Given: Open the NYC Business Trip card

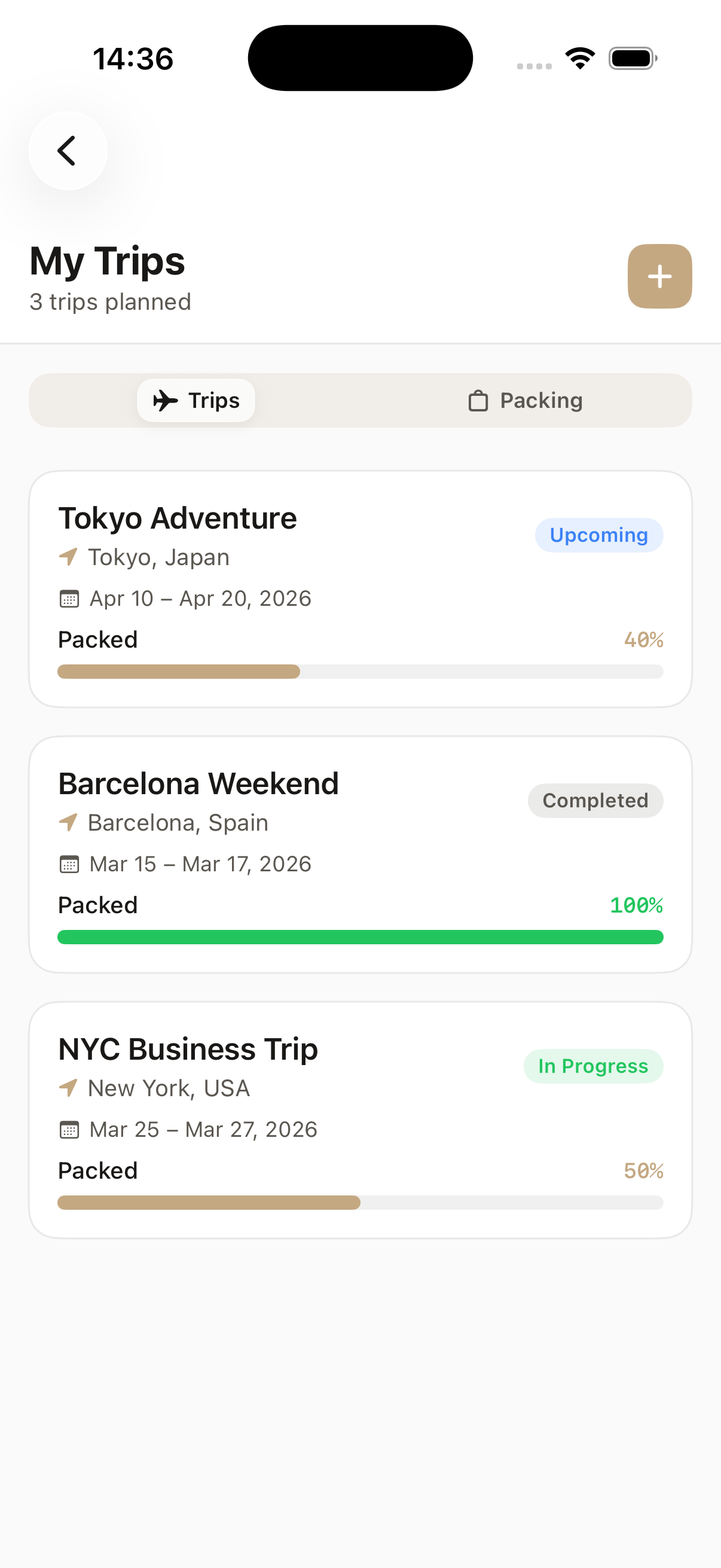Looking at the screenshot, I should [360, 1119].
